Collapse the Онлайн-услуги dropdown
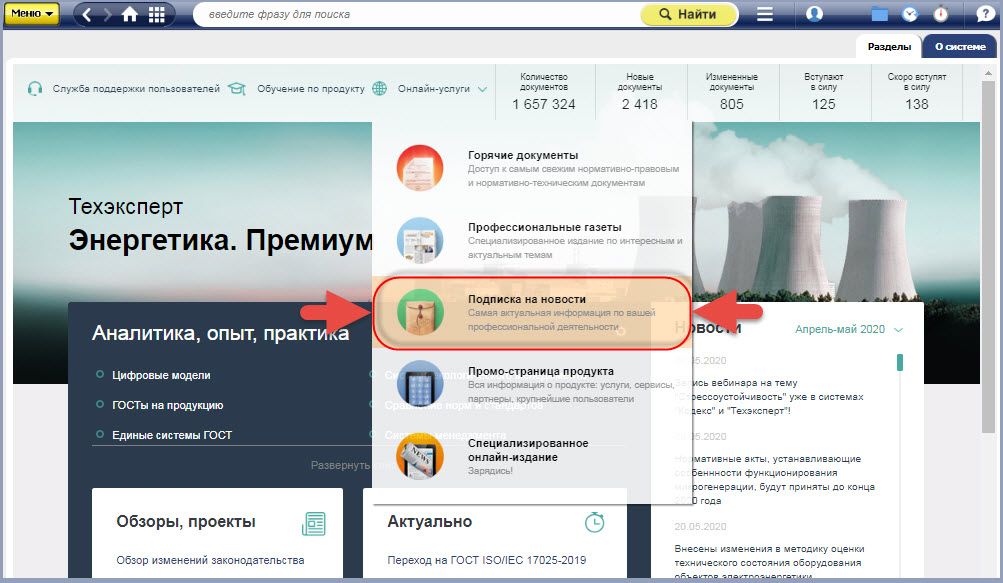The height and width of the screenshot is (583, 1003). click(442, 88)
